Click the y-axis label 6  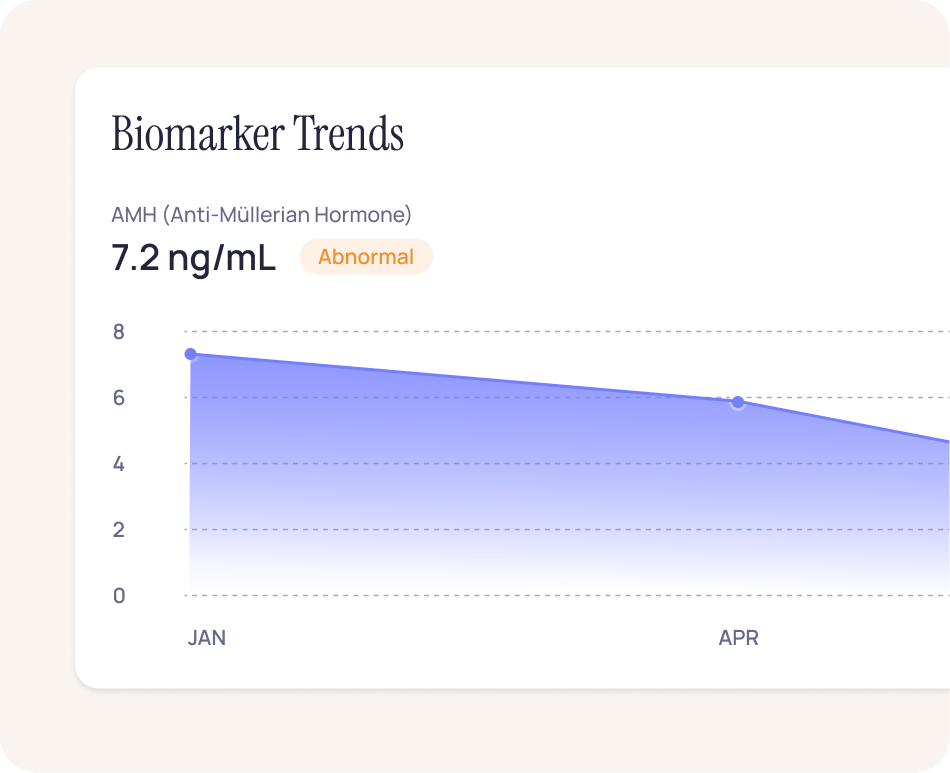point(119,398)
